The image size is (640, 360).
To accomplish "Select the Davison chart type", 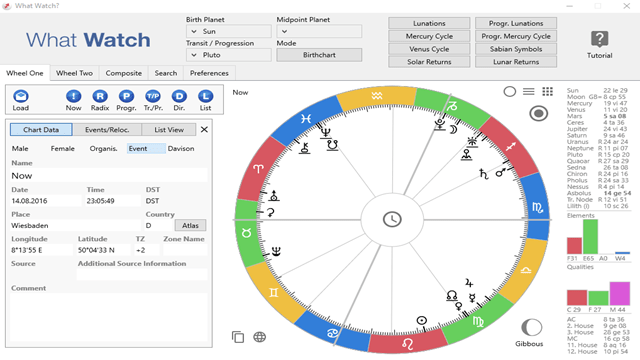I will [x=181, y=149].
